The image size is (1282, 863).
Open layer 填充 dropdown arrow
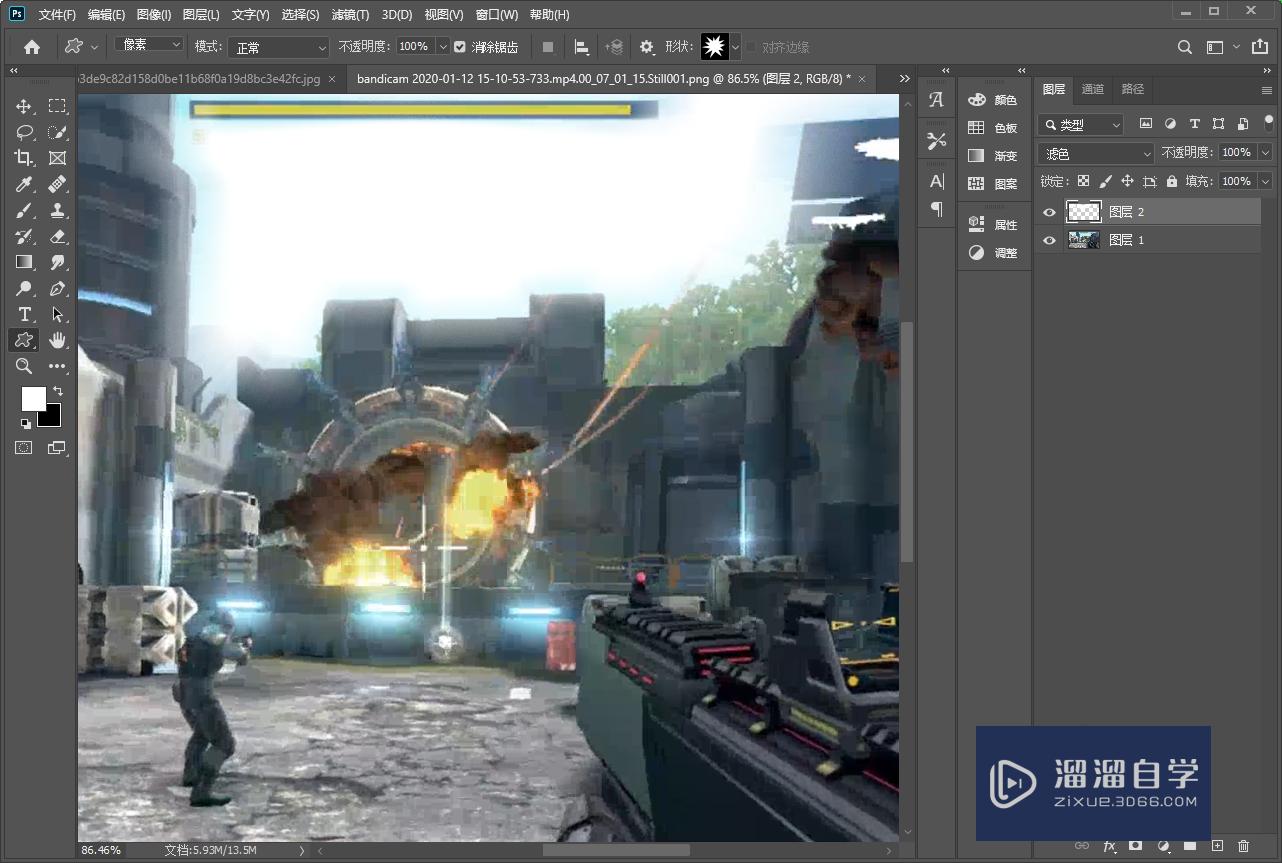pyautogui.click(x=1266, y=181)
